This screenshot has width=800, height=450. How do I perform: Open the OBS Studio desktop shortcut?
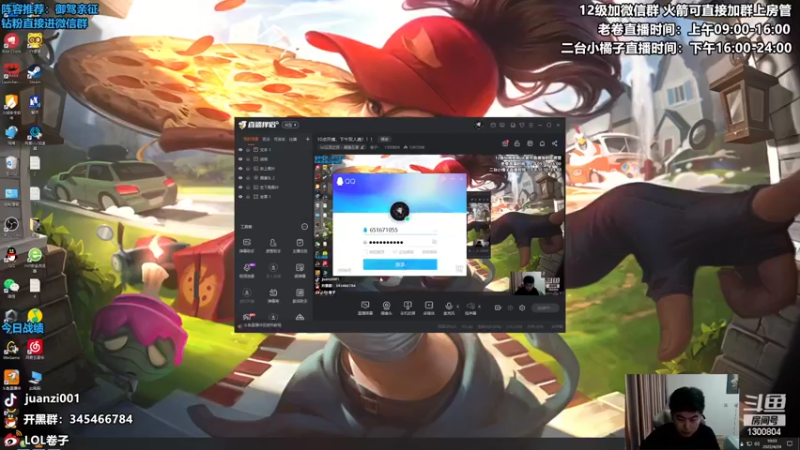pyautogui.click(x=11, y=226)
